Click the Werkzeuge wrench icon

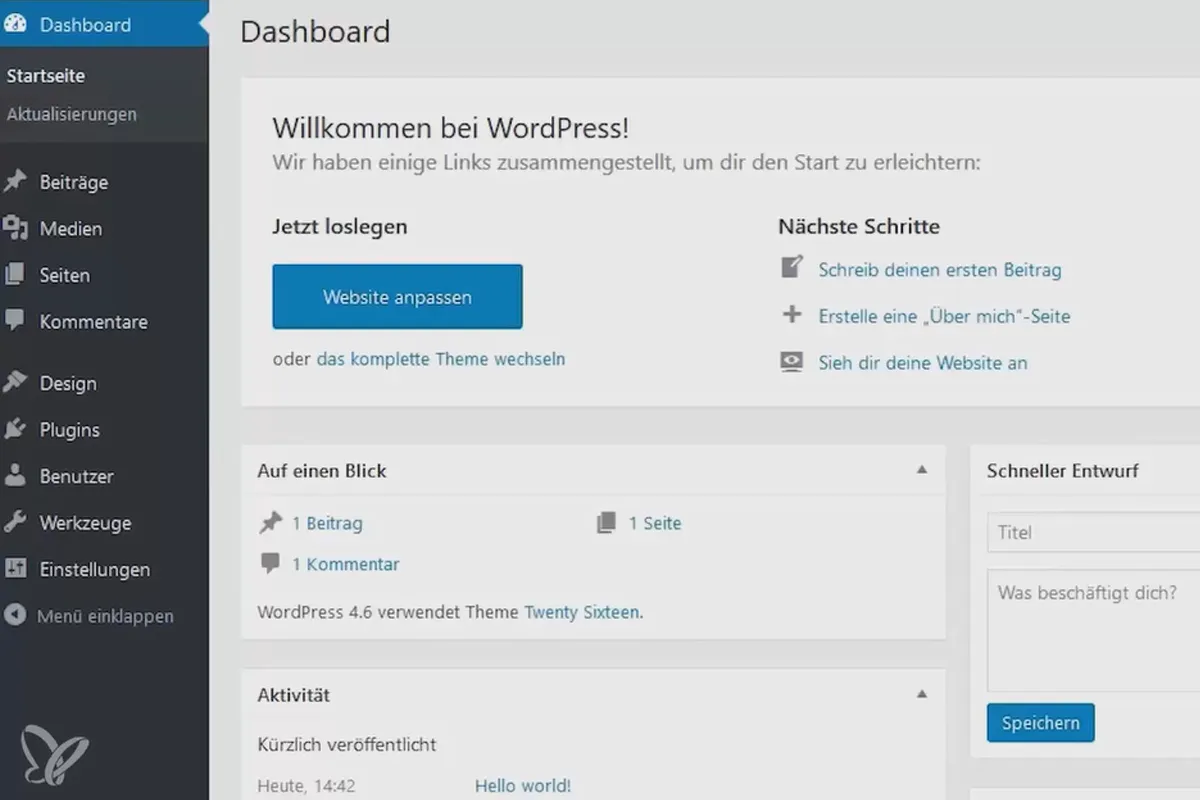15,523
